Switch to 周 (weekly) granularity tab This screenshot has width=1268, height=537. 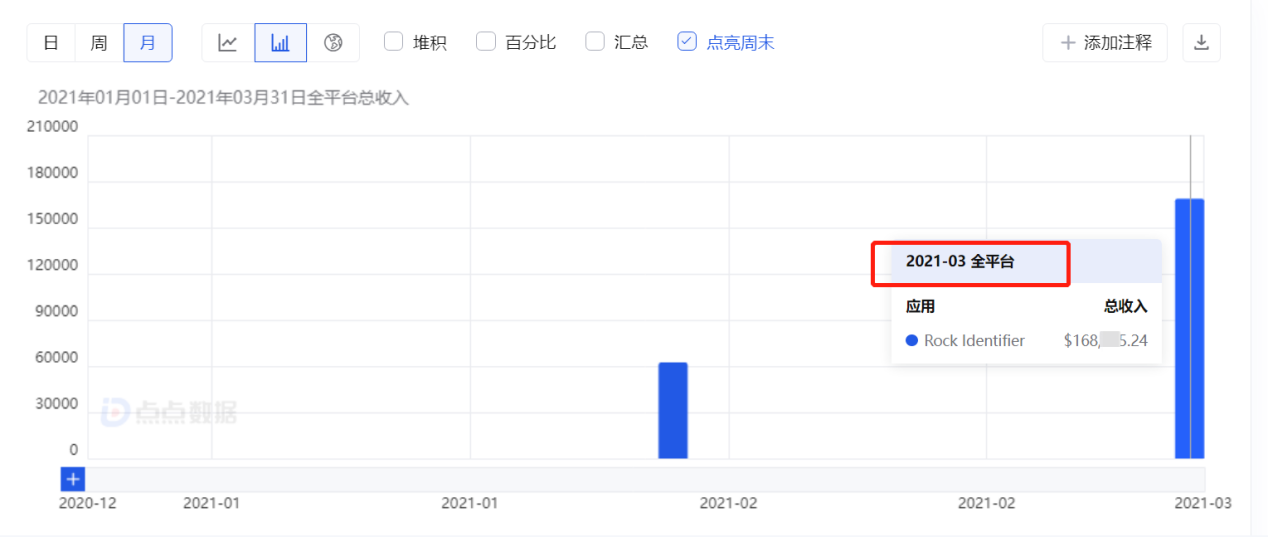coord(99,43)
